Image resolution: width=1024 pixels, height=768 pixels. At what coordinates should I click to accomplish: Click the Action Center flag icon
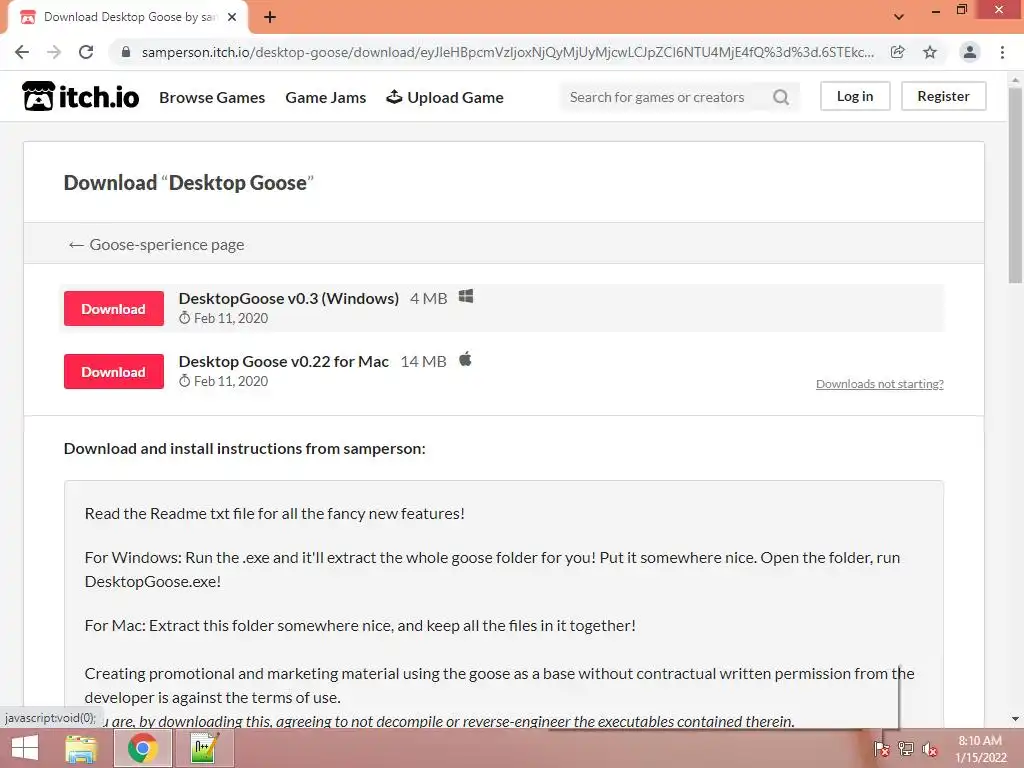882,749
